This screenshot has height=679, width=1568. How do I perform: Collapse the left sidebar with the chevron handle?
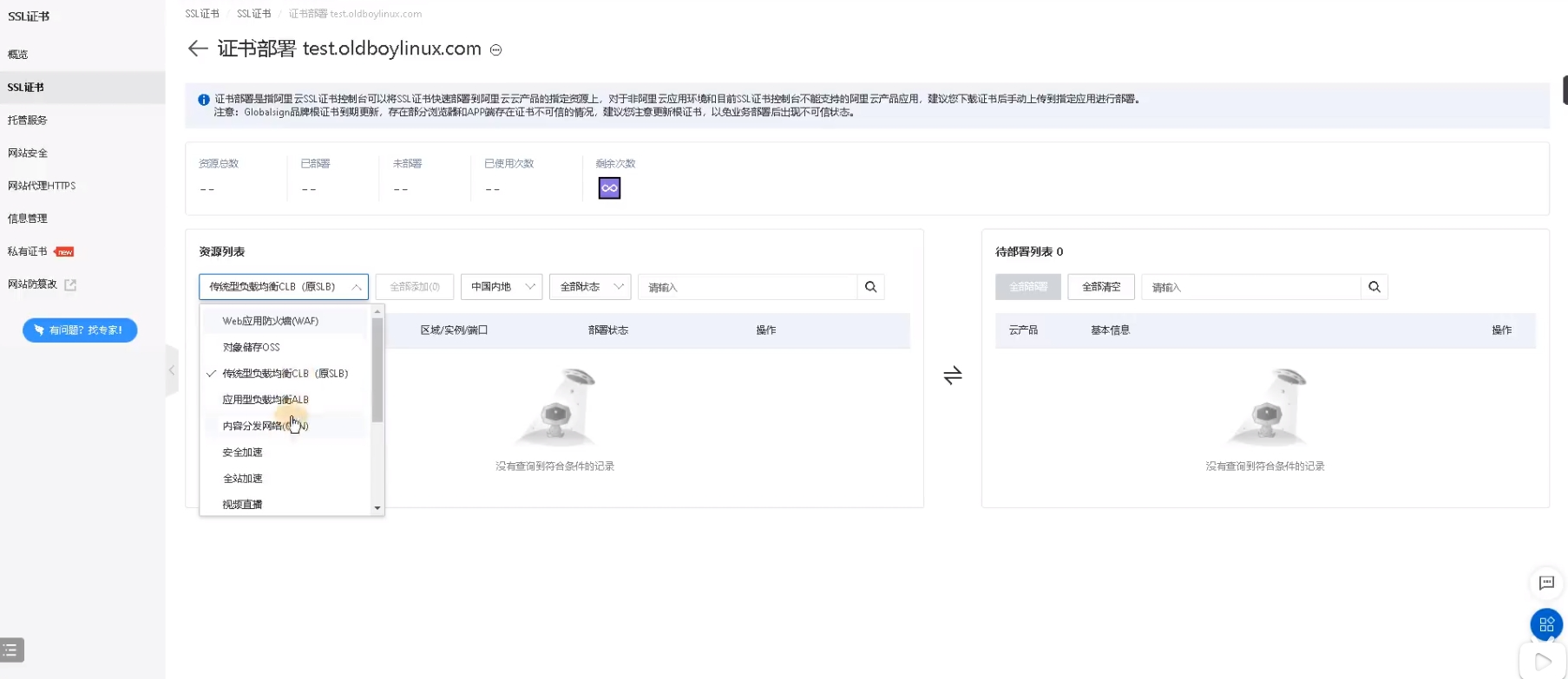pos(172,370)
